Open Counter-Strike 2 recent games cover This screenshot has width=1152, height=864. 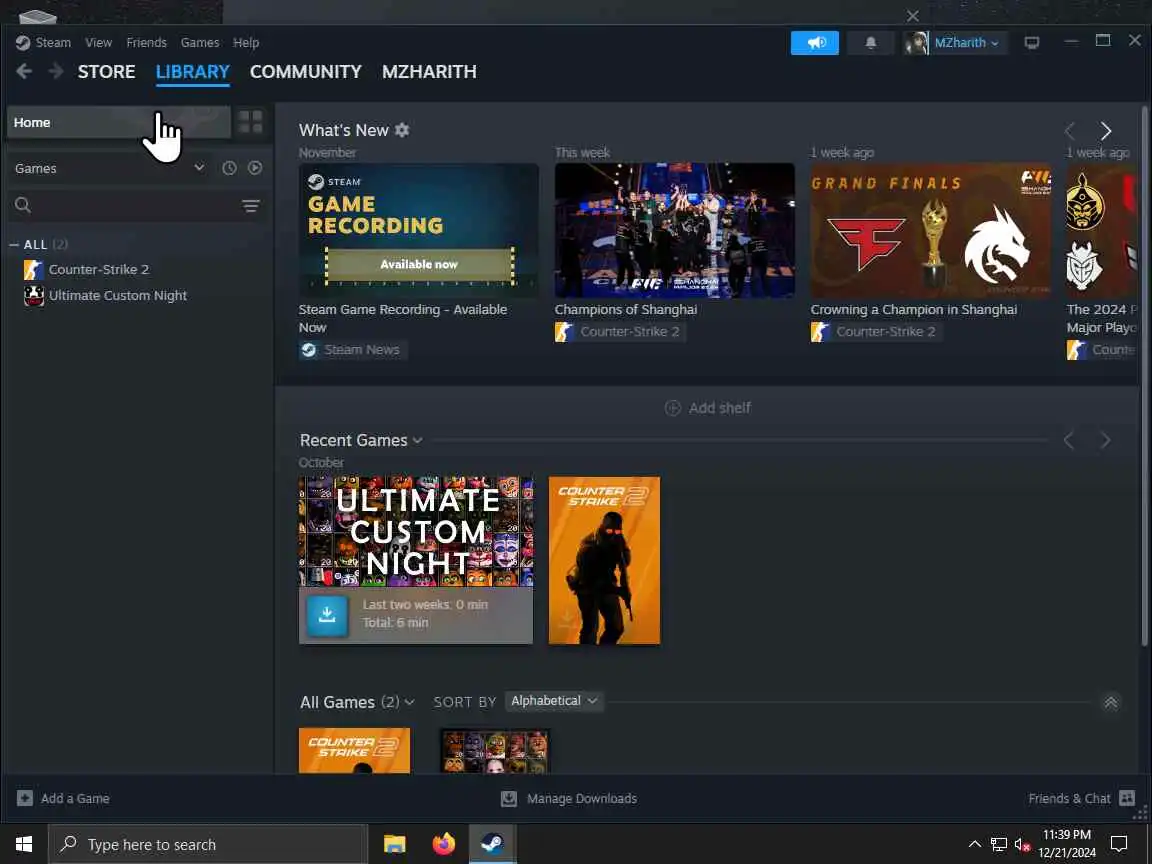click(604, 560)
